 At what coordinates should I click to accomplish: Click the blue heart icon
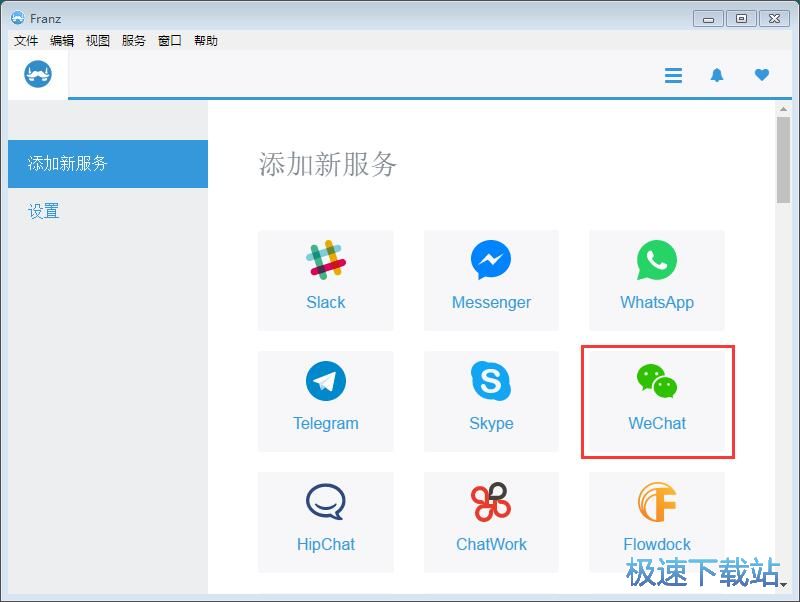click(x=762, y=74)
